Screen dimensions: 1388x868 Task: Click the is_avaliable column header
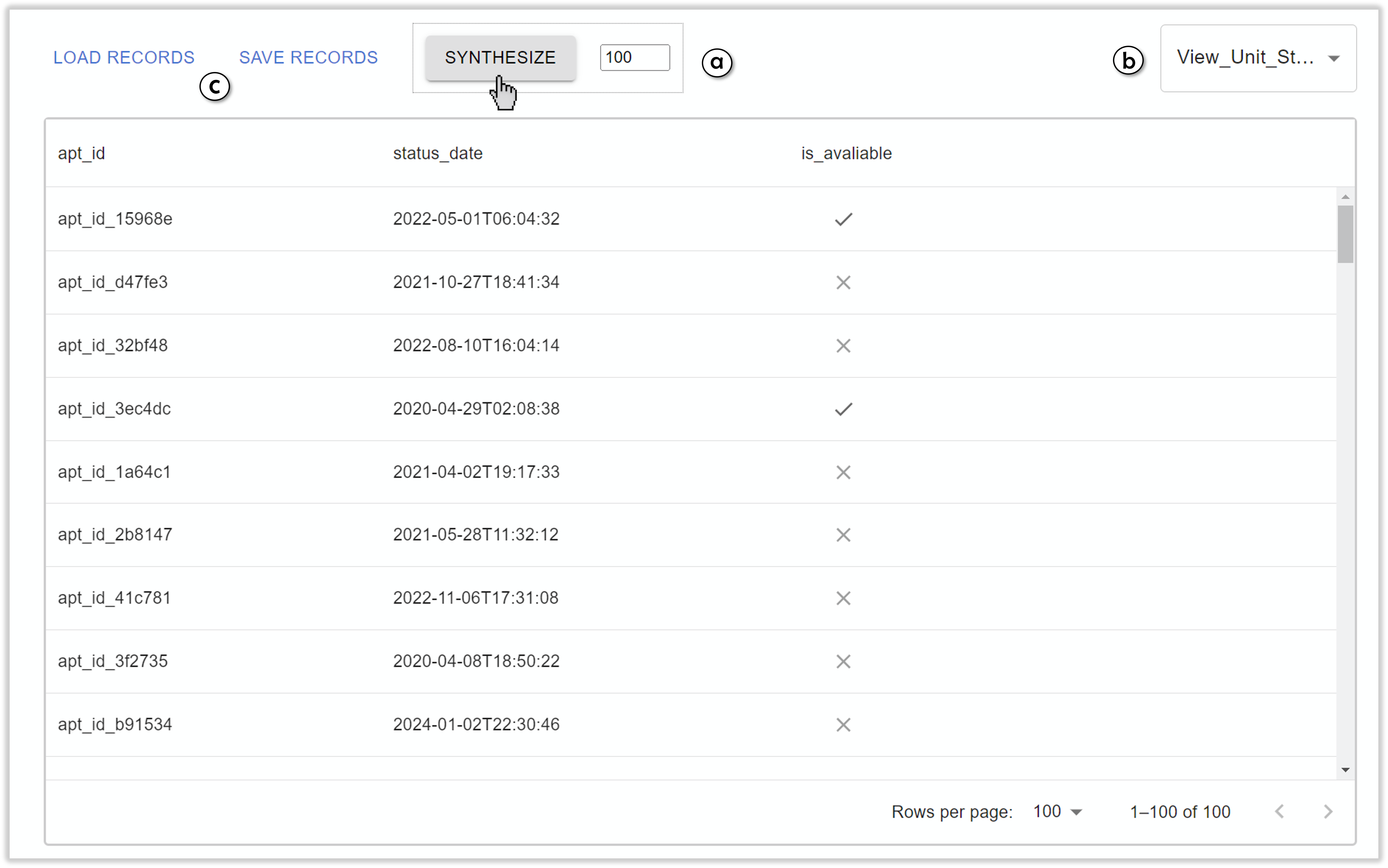tap(846, 153)
